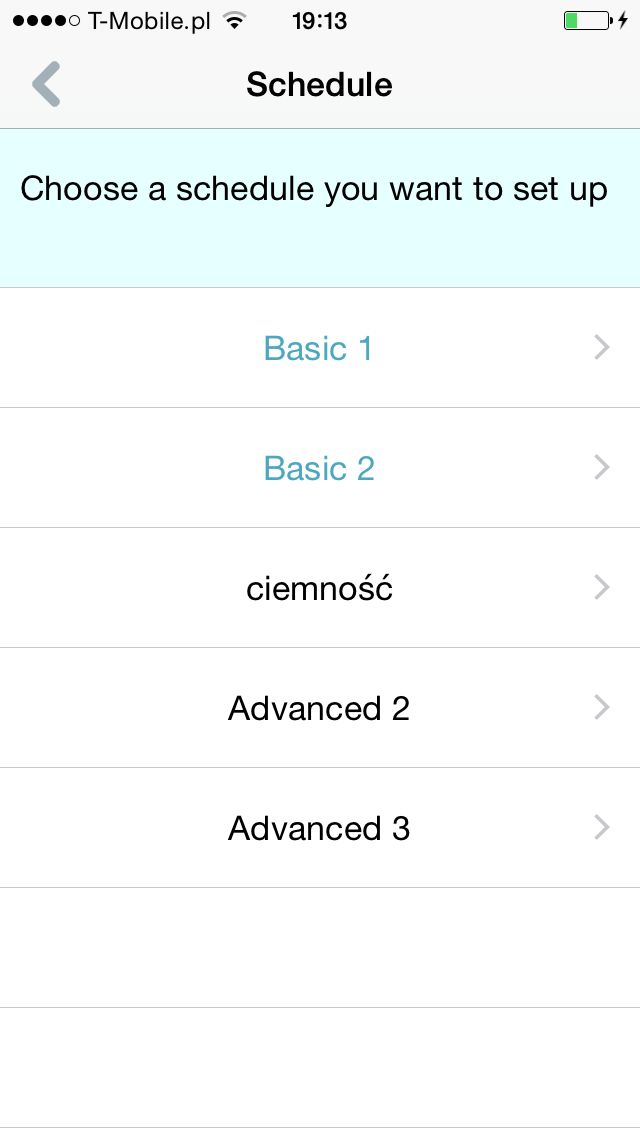Tap the T-Mobile.pl carrier label
The width and height of the screenshot is (640, 1136).
coord(149,21)
